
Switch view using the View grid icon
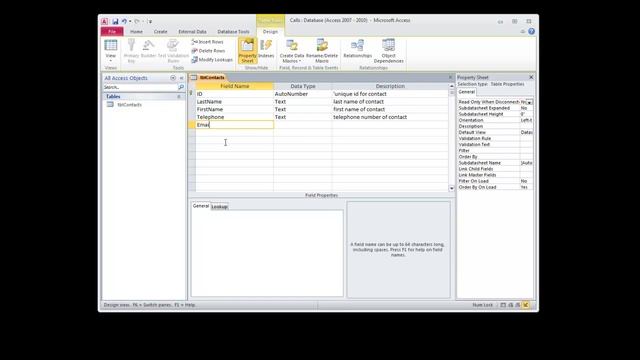coord(111,45)
